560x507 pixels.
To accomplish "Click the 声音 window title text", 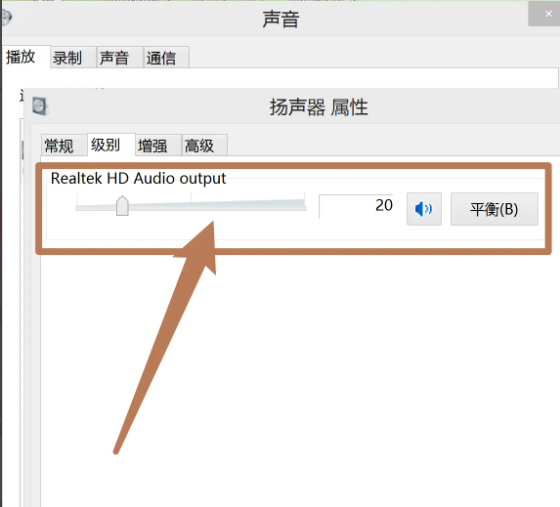I will click(x=281, y=19).
